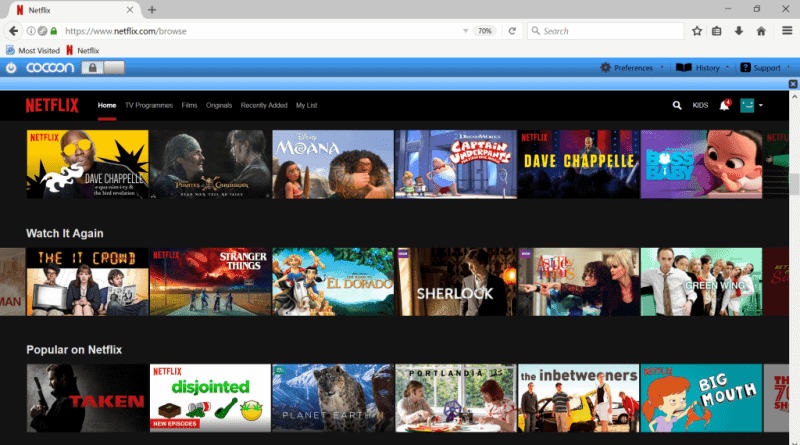
Task: Open the Moana thumbnail
Action: 333,164
